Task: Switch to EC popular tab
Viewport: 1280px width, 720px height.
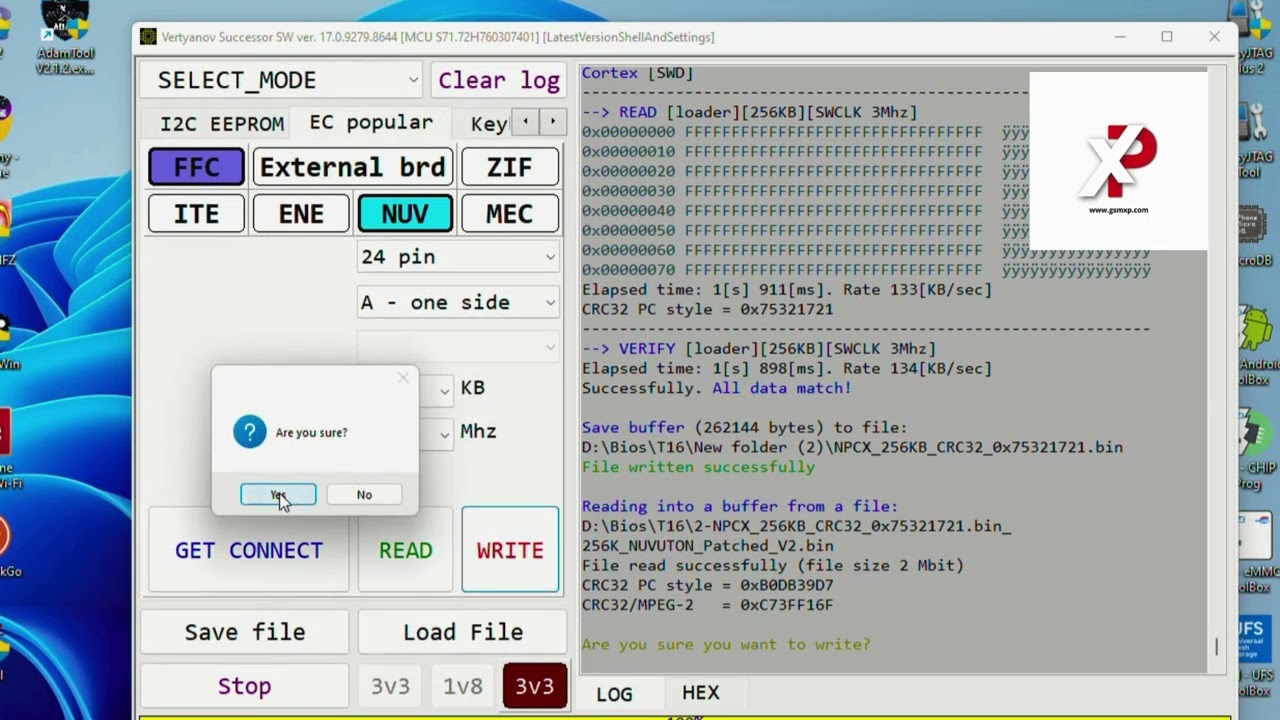Action: (x=371, y=122)
